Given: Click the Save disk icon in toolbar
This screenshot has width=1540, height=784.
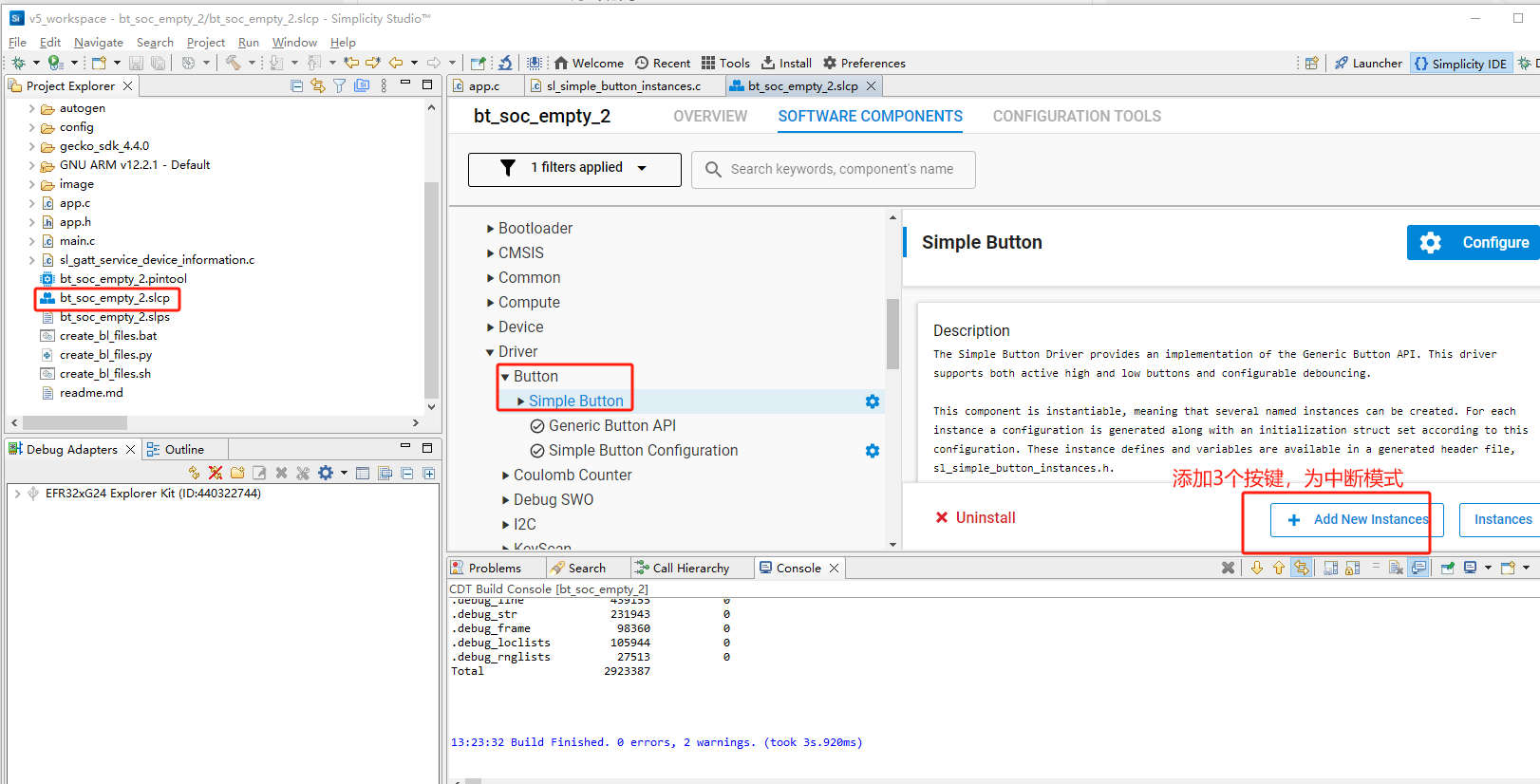Looking at the screenshot, I should pyautogui.click(x=136, y=63).
